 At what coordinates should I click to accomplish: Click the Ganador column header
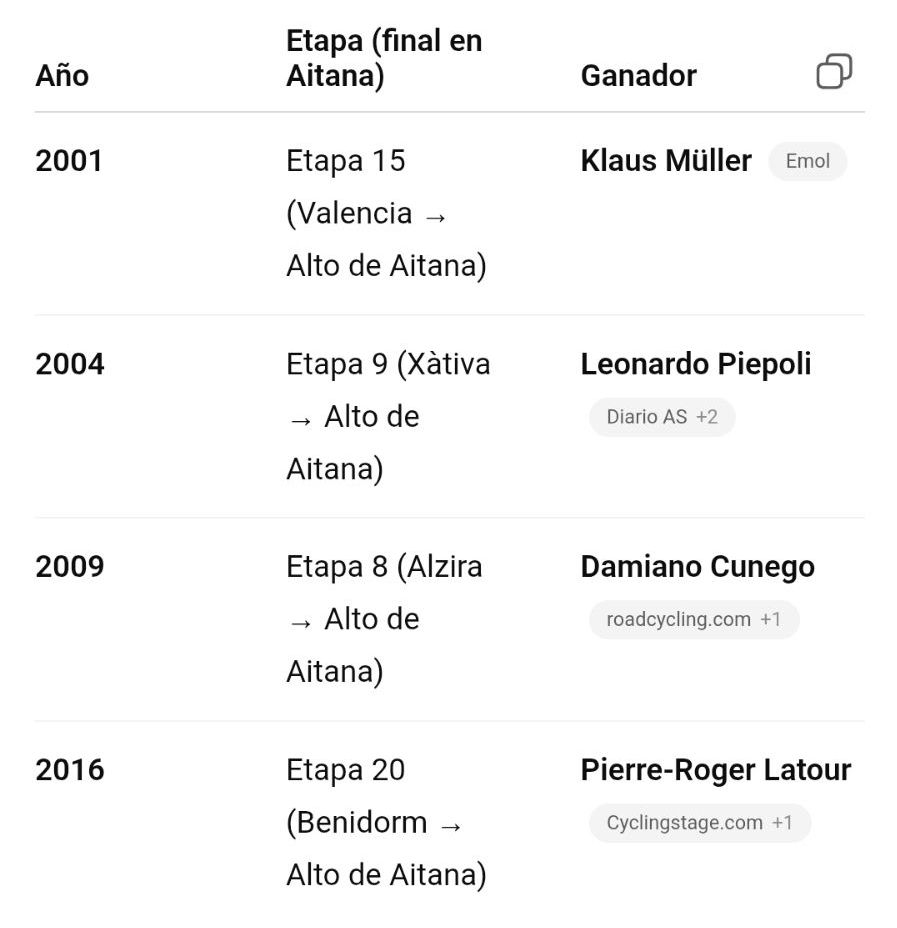point(638,76)
